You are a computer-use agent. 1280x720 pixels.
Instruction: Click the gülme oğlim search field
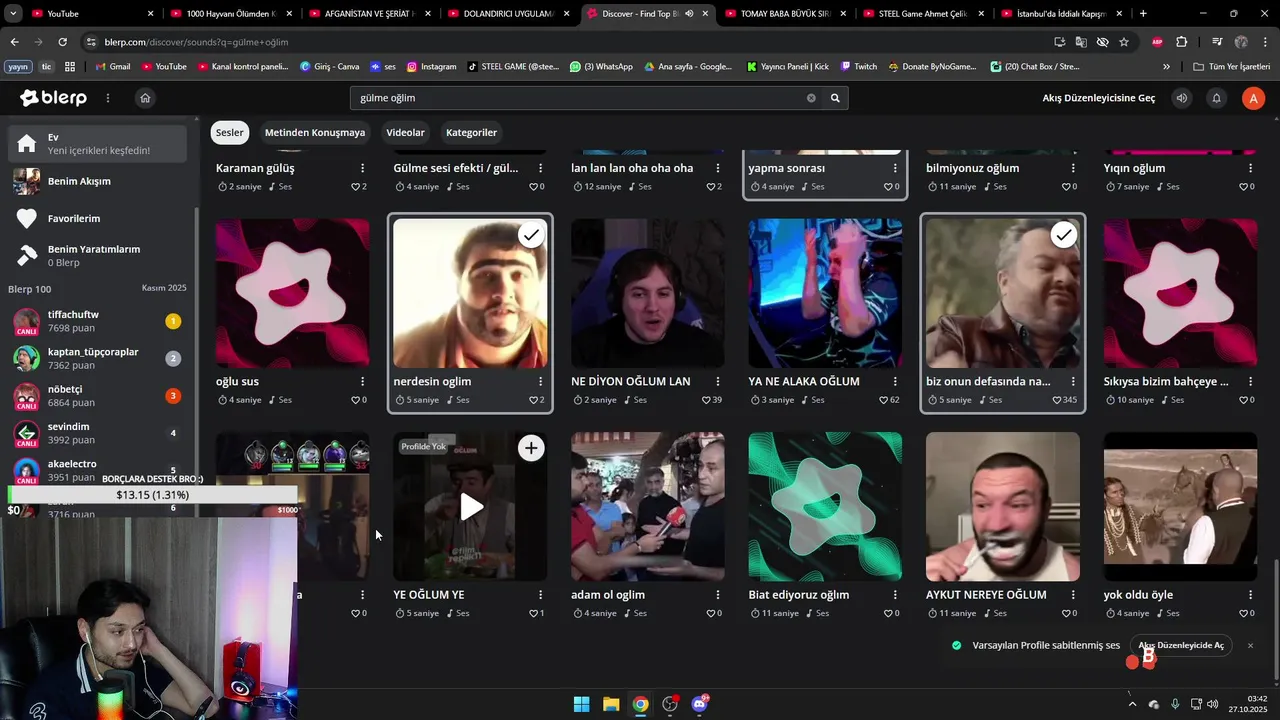[577, 98]
